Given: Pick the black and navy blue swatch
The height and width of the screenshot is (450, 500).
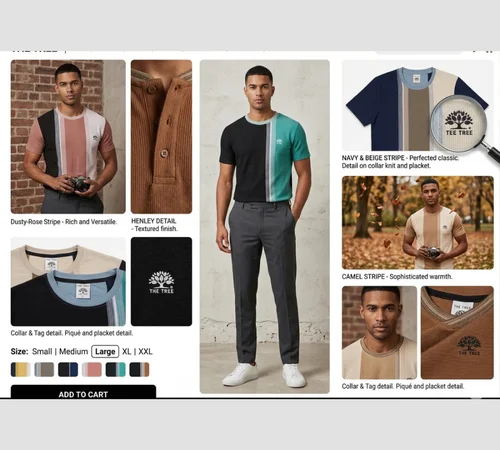Looking at the screenshot, I should (x=68, y=370).
